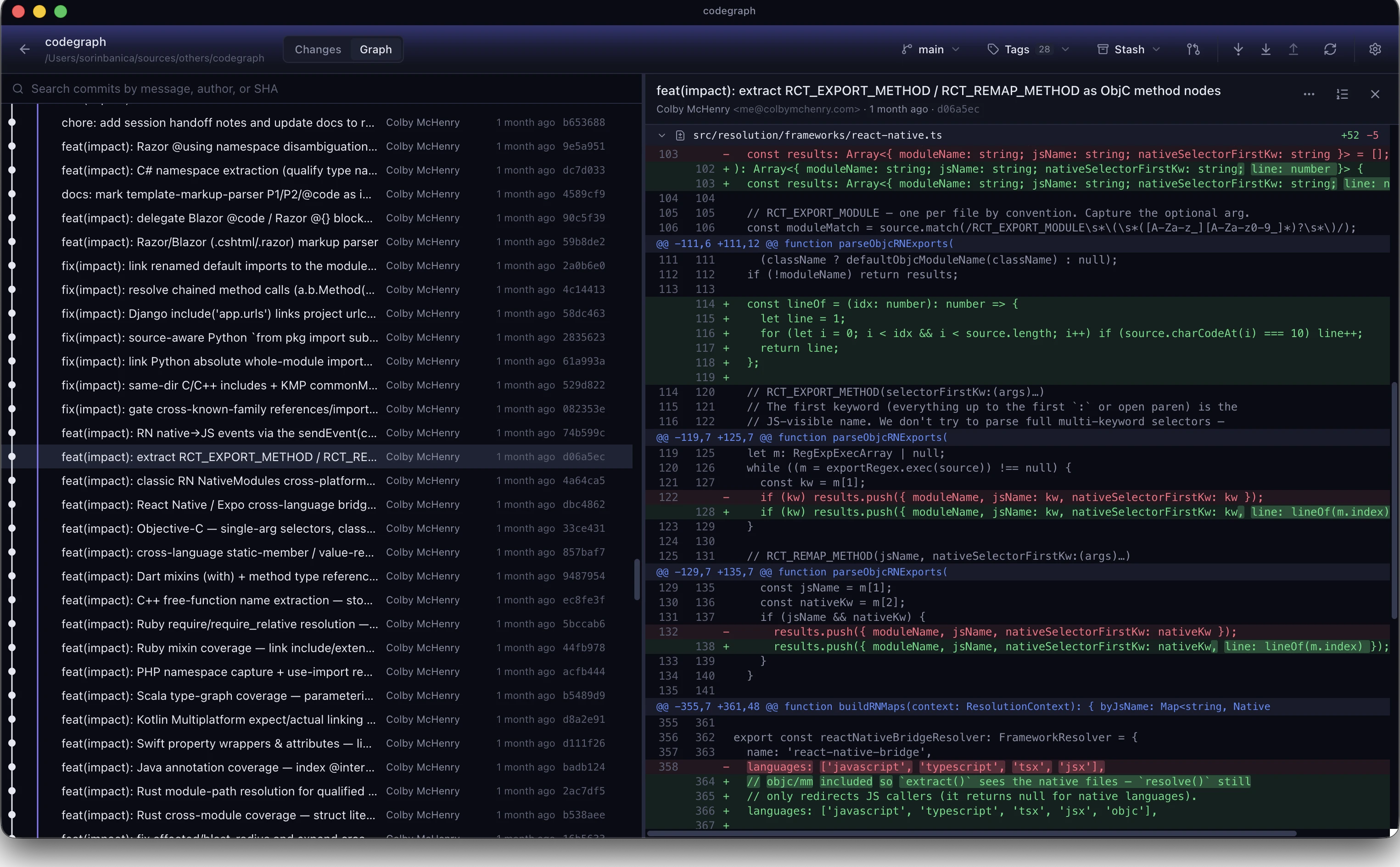This screenshot has width=1400, height=867.
Task: Select commit 90c5f39 delegate Blazor @code
Action: coord(316,218)
